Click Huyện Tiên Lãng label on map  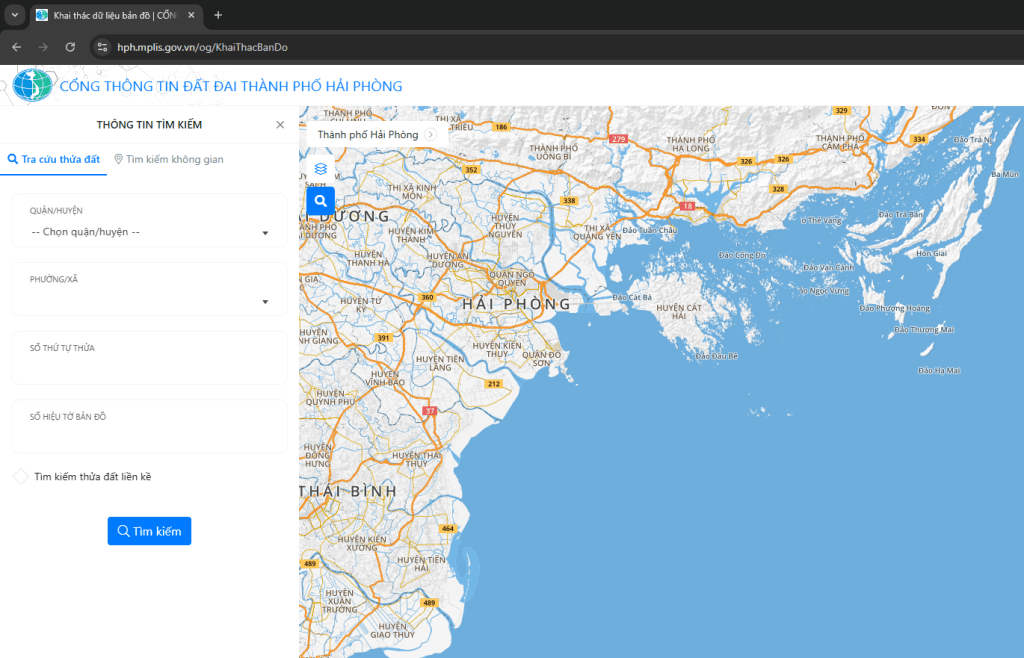point(440,363)
